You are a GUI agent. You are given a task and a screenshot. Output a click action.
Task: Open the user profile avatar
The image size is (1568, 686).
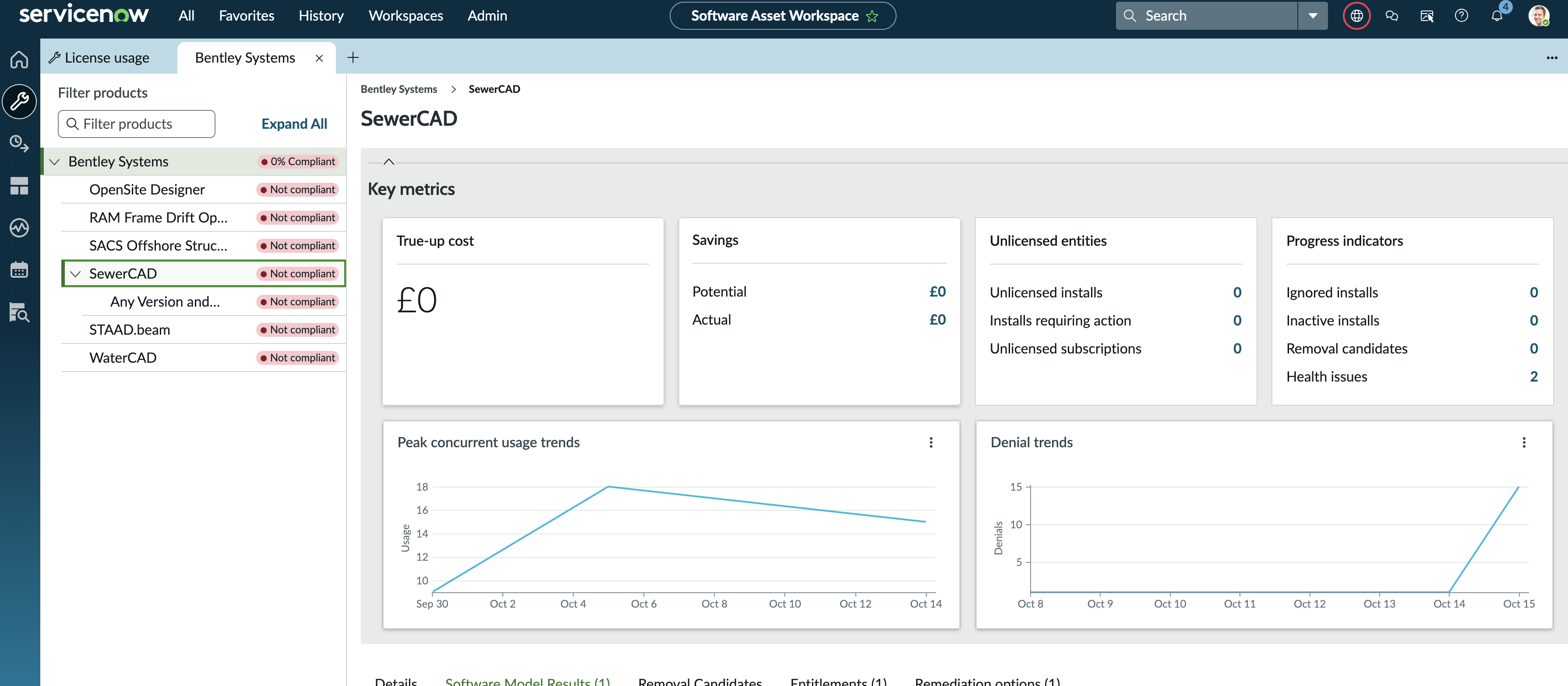point(1539,16)
